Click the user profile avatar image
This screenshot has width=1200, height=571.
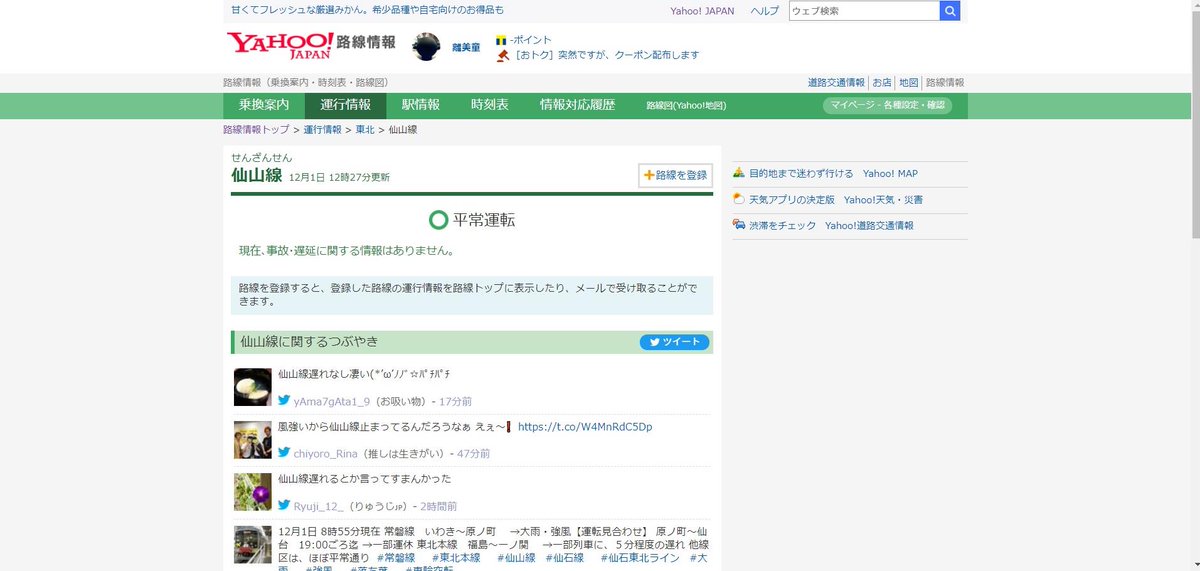427,47
